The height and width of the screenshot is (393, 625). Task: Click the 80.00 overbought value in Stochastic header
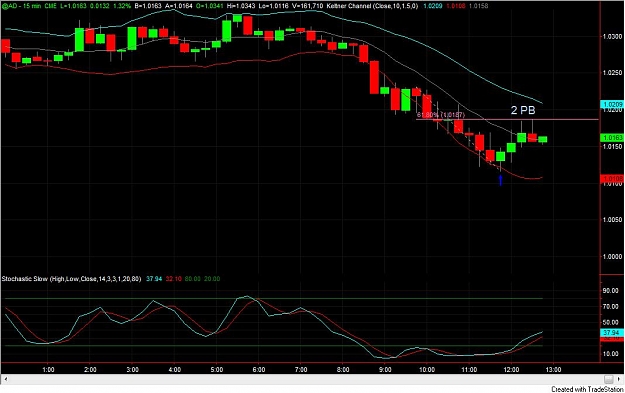pyautogui.click(x=193, y=279)
